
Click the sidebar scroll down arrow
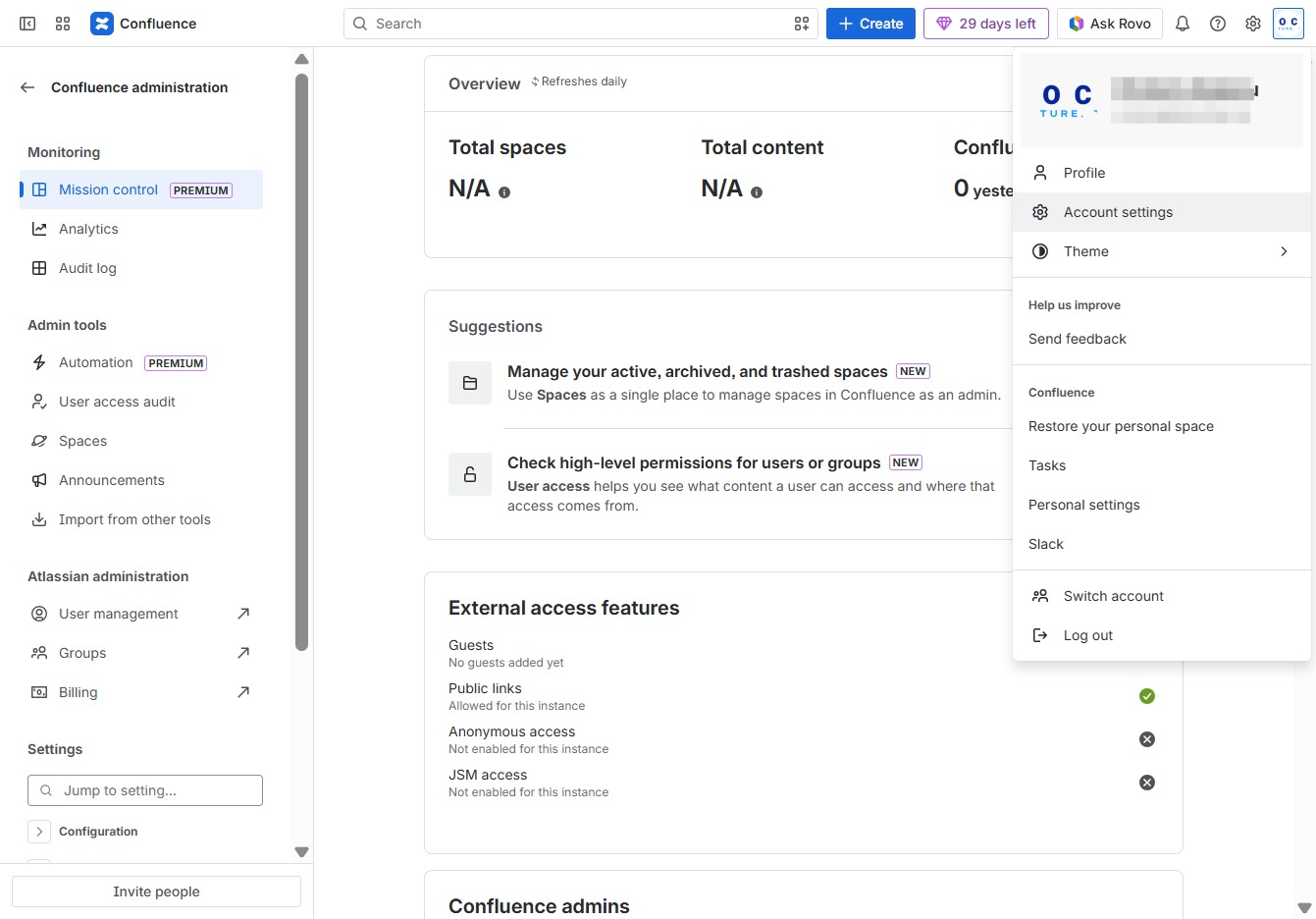tap(301, 852)
